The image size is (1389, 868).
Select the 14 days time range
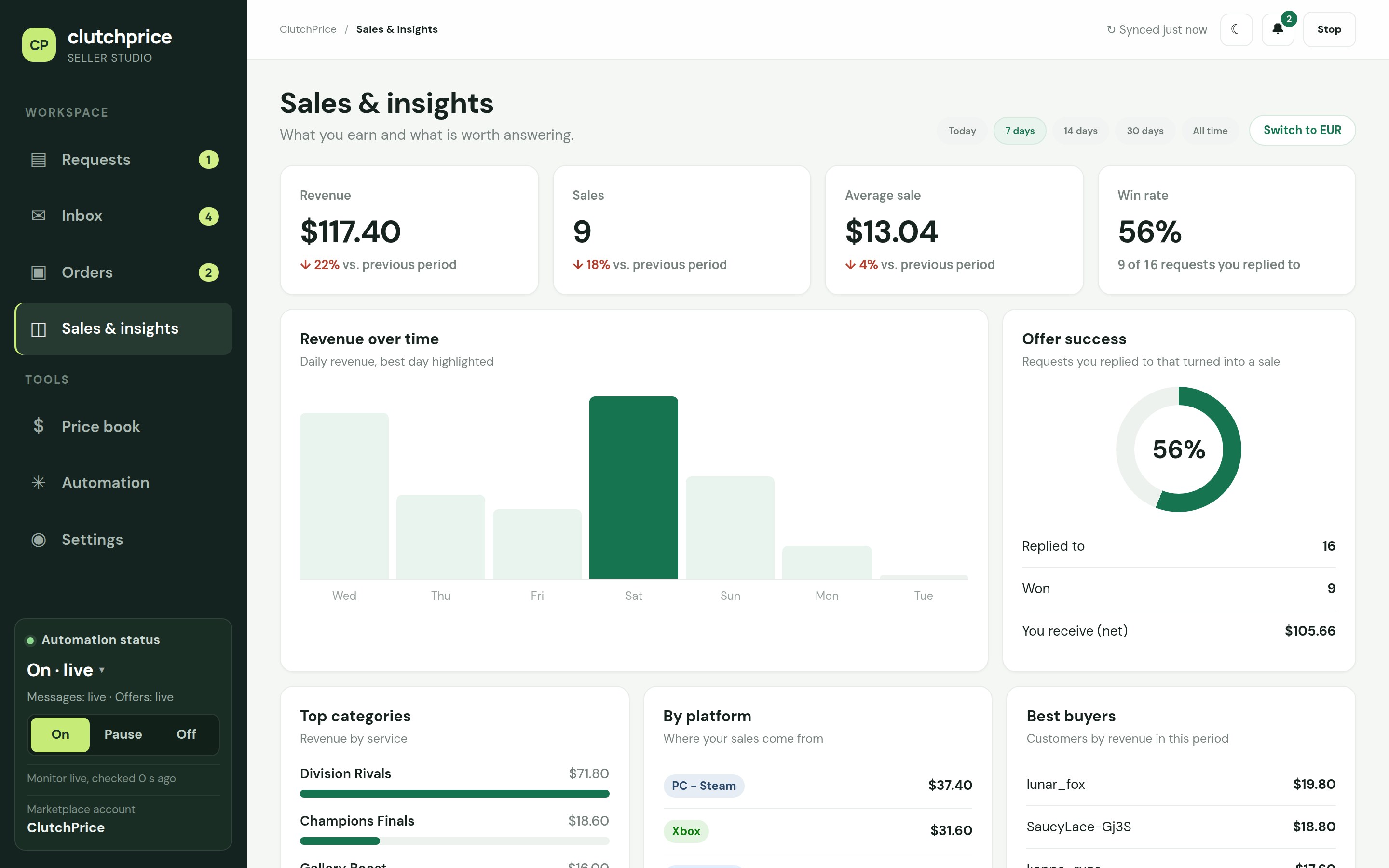tap(1080, 131)
